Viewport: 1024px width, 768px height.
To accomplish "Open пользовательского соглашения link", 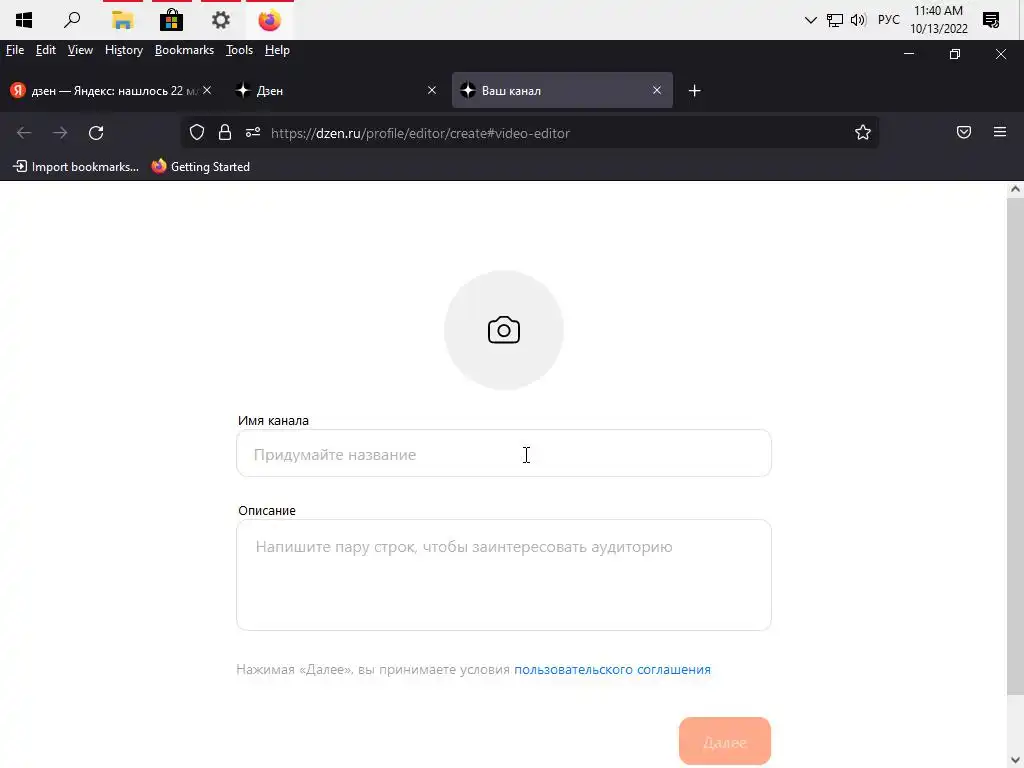I will click(612, 669).
